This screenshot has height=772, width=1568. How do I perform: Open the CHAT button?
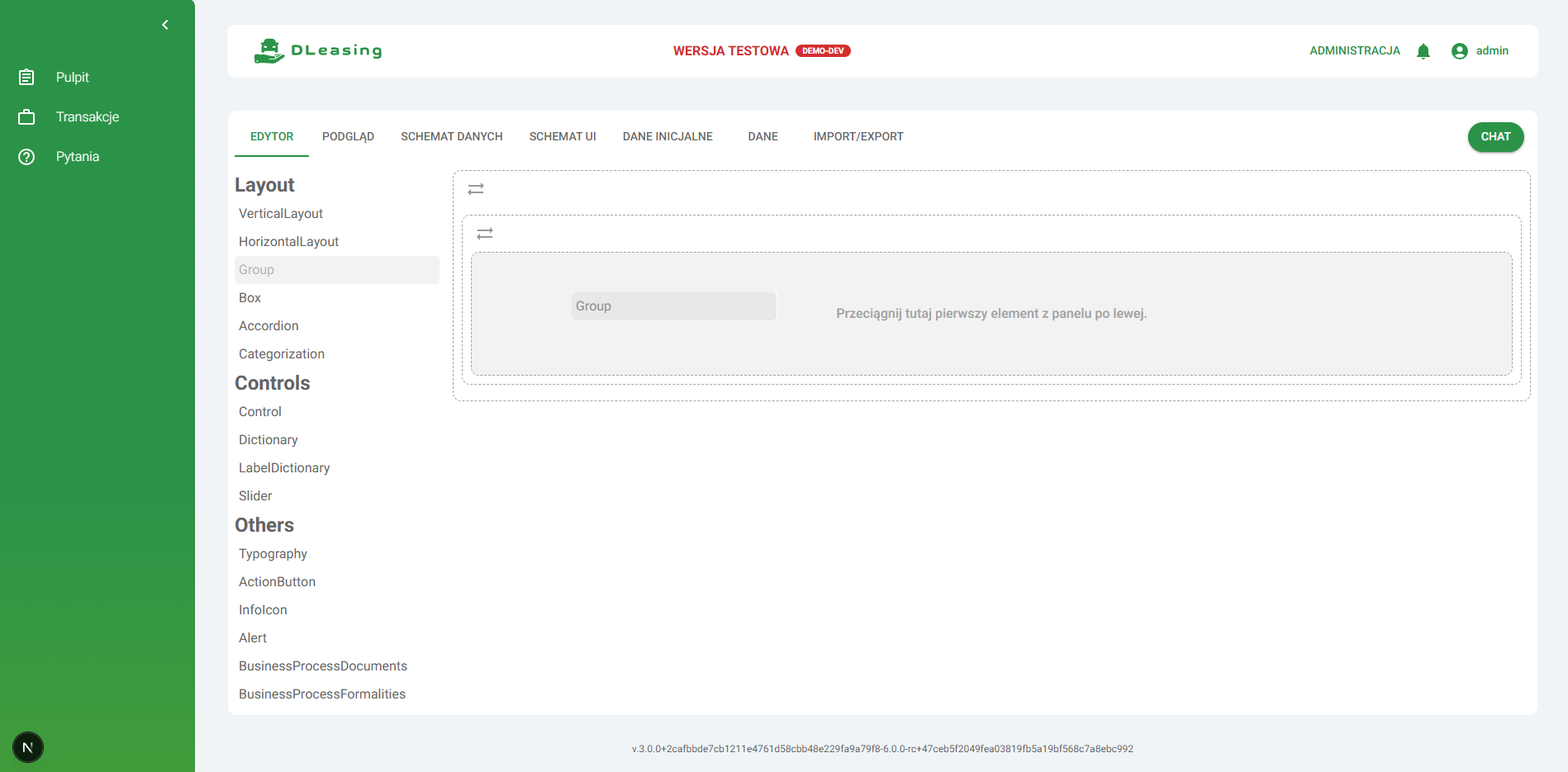(x=1494, y=136)
